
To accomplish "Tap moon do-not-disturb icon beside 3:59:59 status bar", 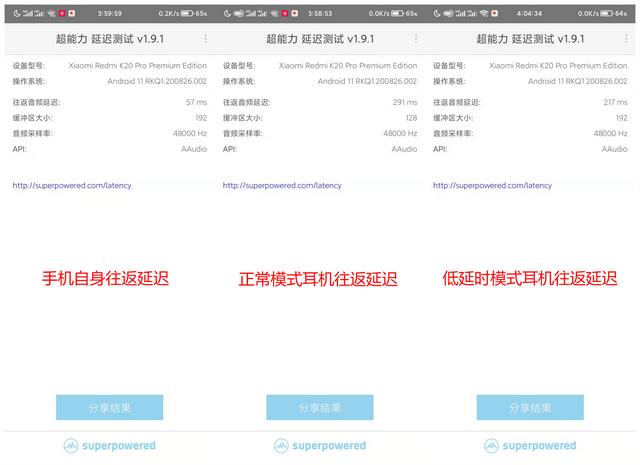I will (17, 13).
